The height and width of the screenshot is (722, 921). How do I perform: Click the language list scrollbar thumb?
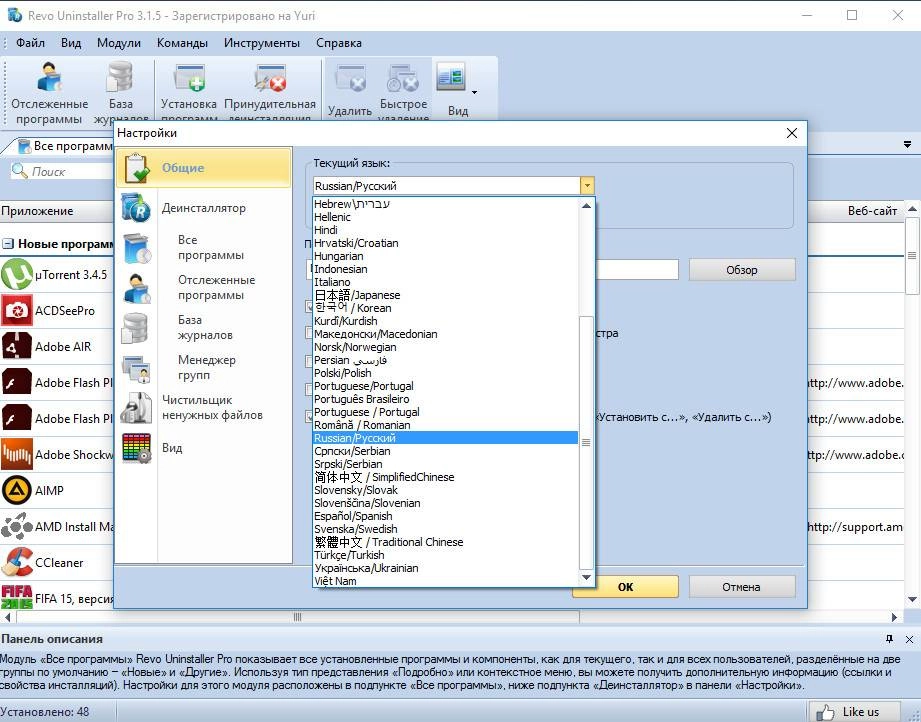click(x=586, y=442)
